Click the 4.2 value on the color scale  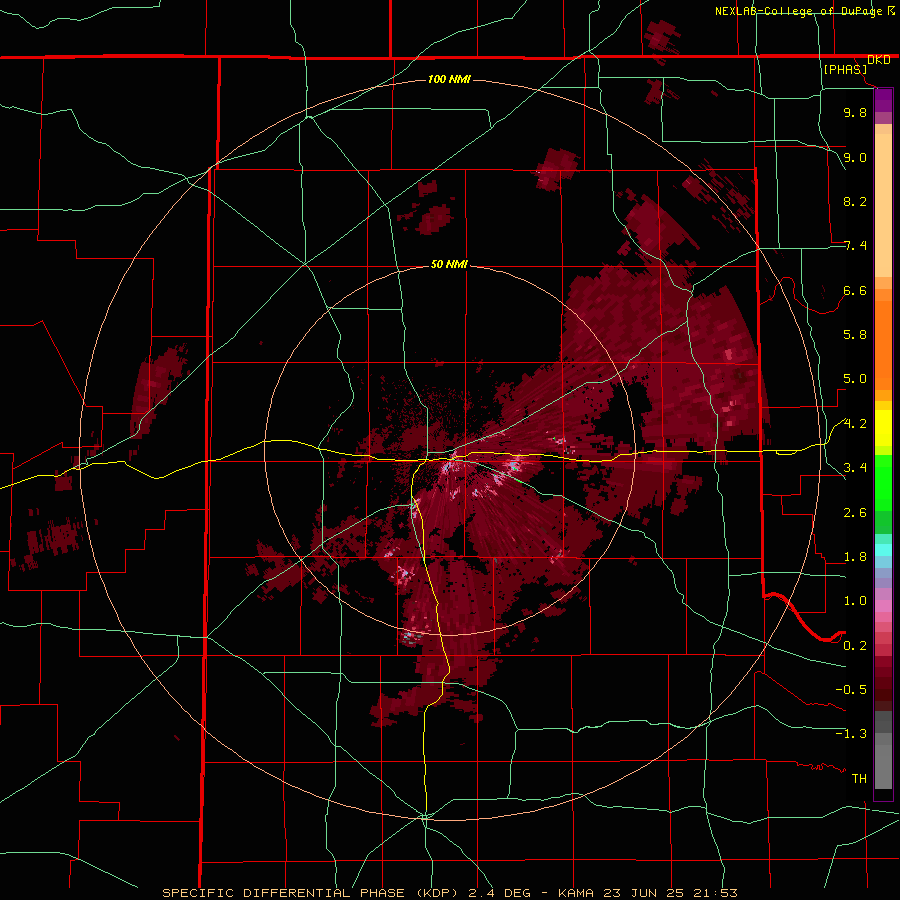tap(855, 424)
